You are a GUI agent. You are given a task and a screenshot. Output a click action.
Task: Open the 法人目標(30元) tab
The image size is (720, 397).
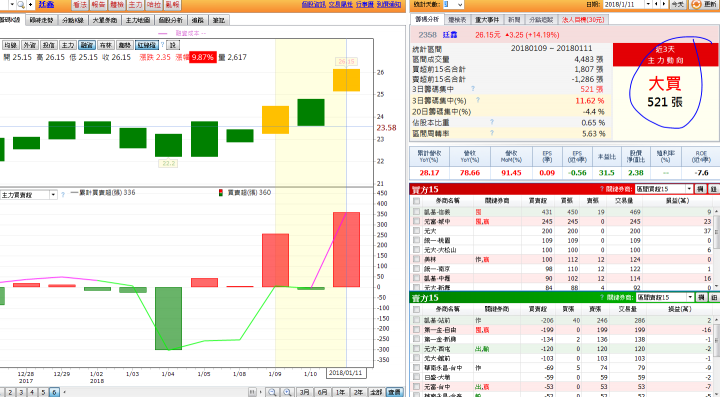[x=584, y=20]
